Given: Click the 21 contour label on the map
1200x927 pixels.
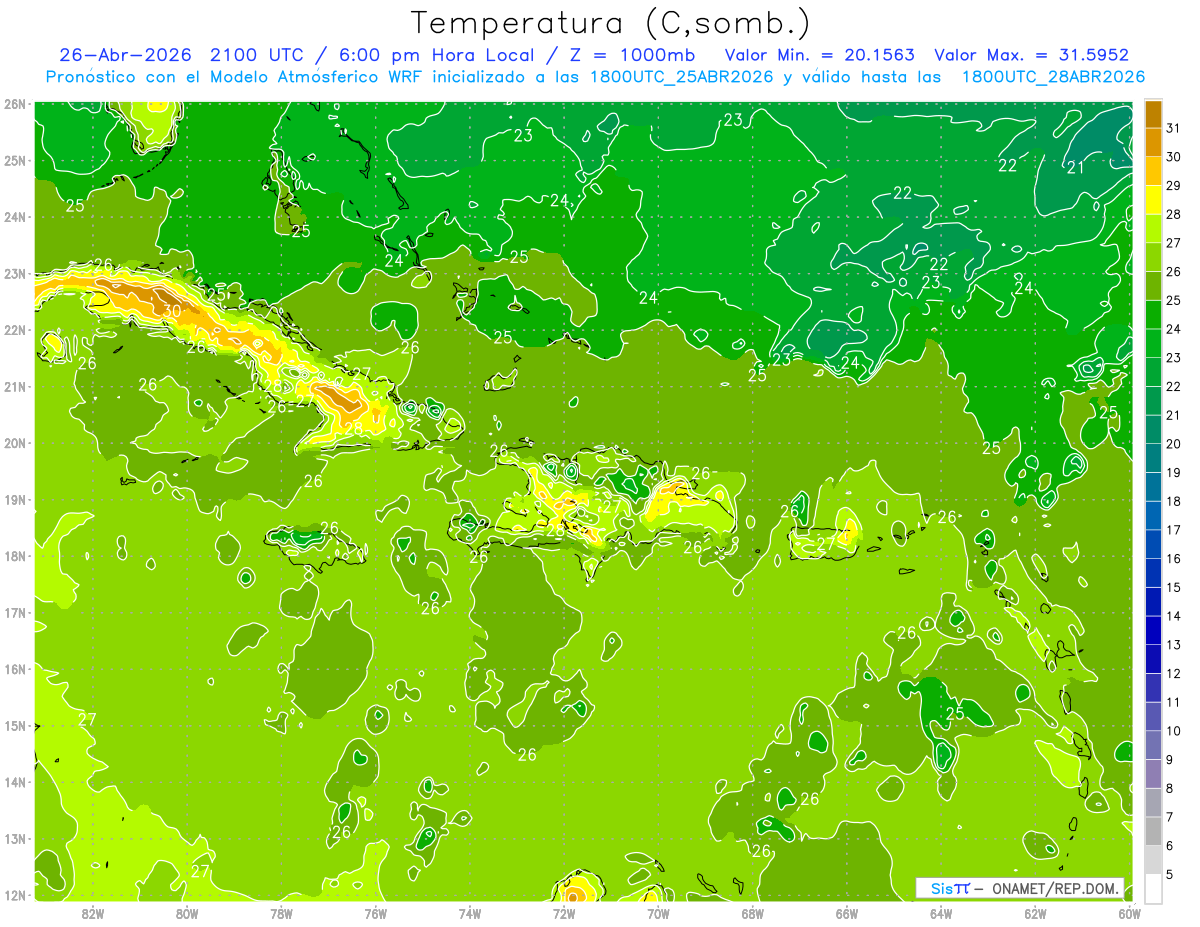Looking at the screenshot, I should [x=1076, y=168].
